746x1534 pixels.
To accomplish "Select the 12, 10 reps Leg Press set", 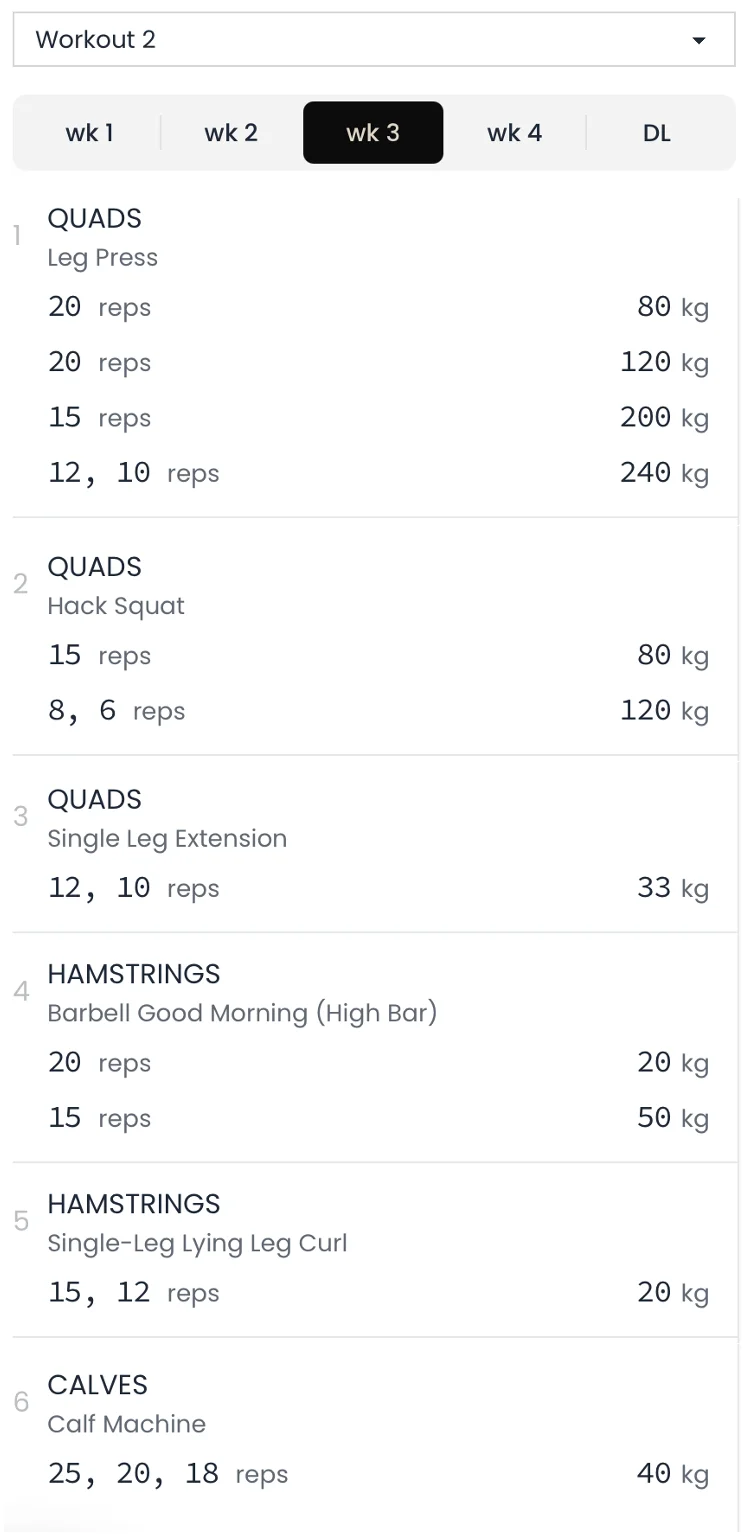I will click(133, 473).
